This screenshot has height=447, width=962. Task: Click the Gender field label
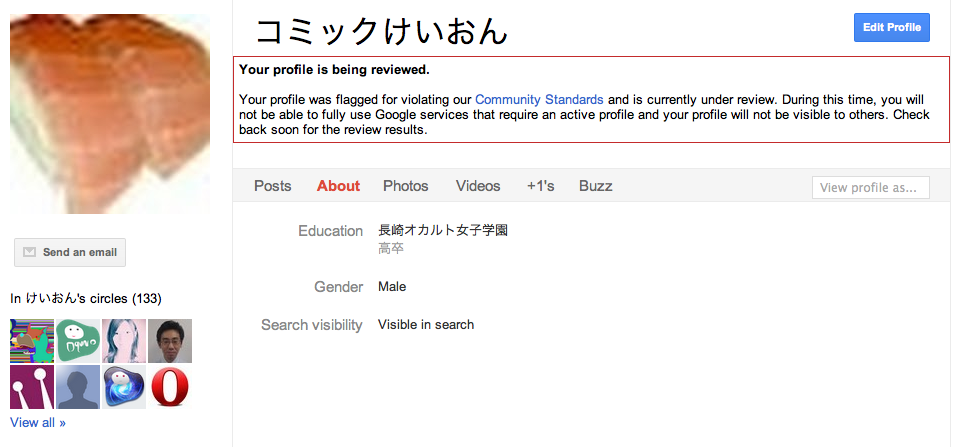click(339, 287)
